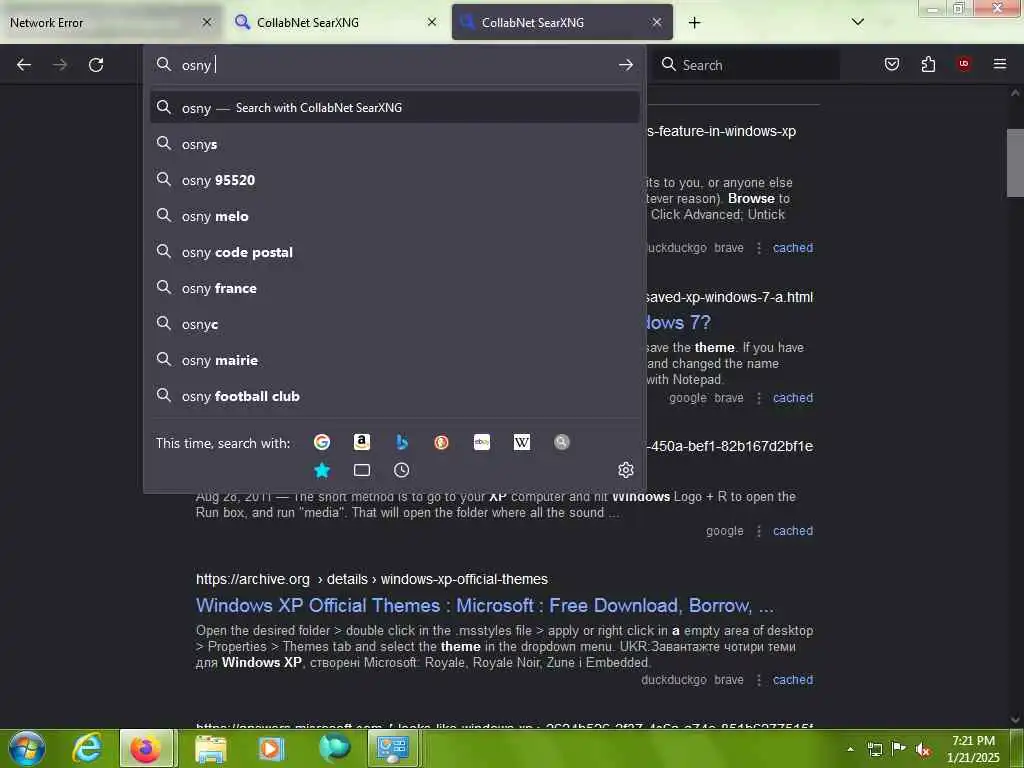Select 'osny — Search with CollabNet SearXNG'
The width and height of the screenshot is (1024, 768).
394,108
